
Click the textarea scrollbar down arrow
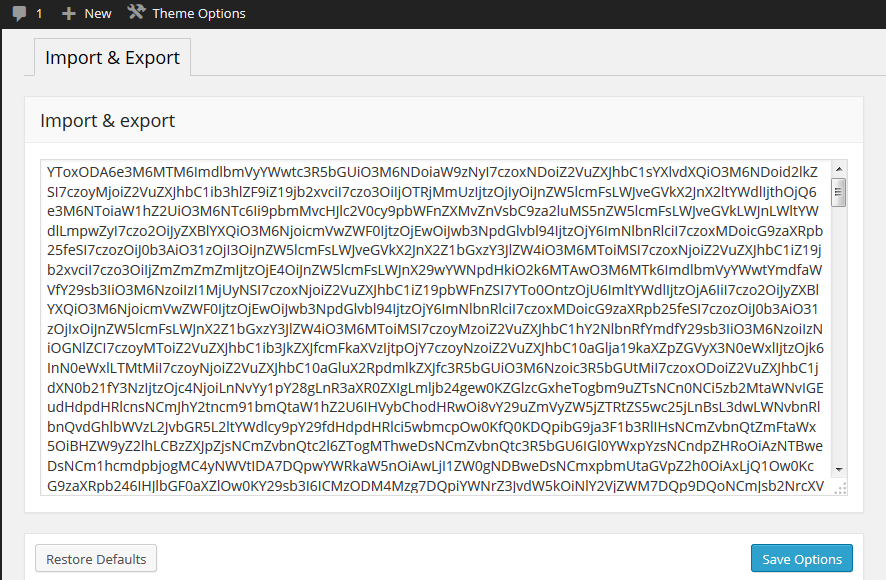(839, 470)
